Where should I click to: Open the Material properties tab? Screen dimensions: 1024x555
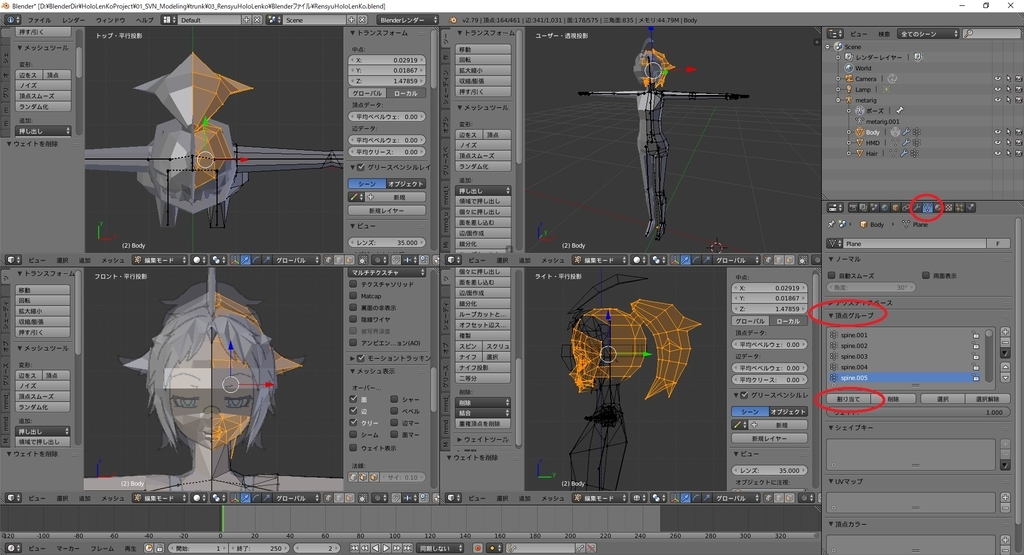click(938, 208)
